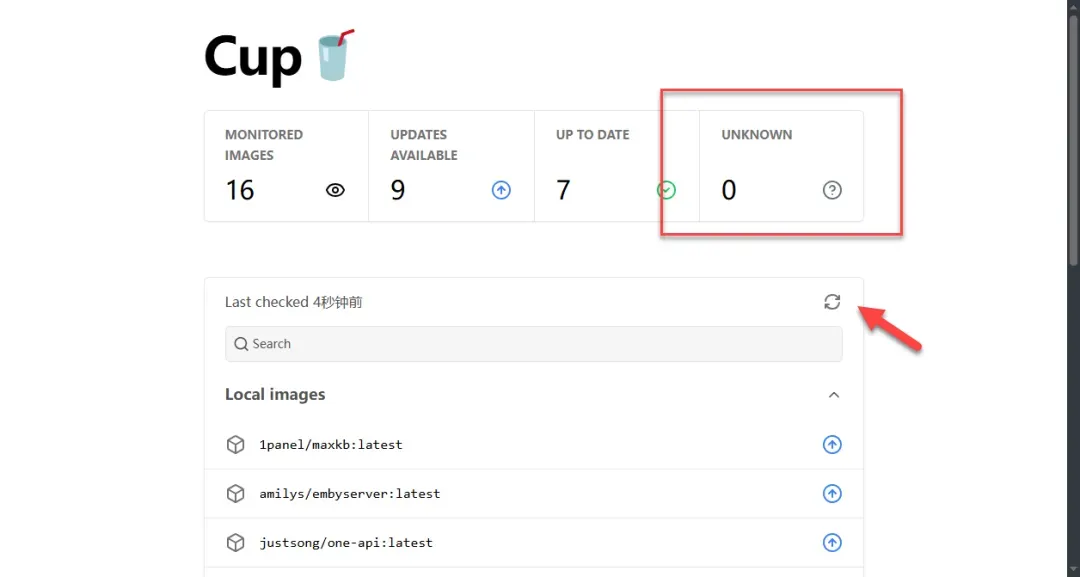
Task: Click the UPDATES AVAILABLE label
Action: [x=424, y=145]
